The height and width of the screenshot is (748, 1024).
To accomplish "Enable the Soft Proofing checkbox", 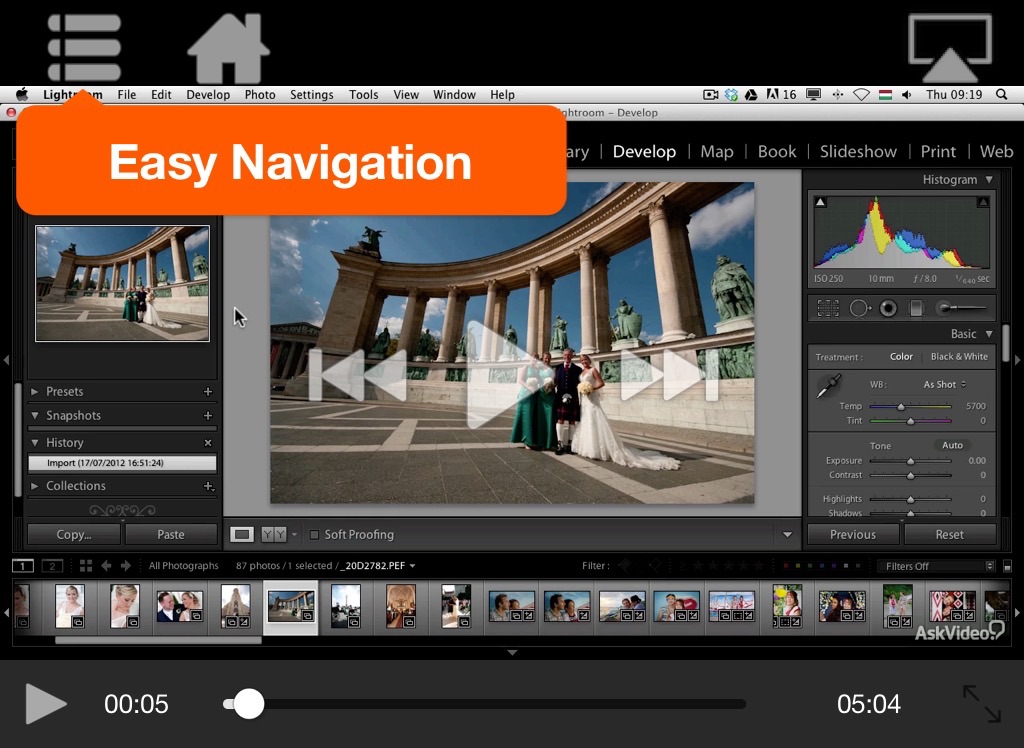I will coord(314,535).
